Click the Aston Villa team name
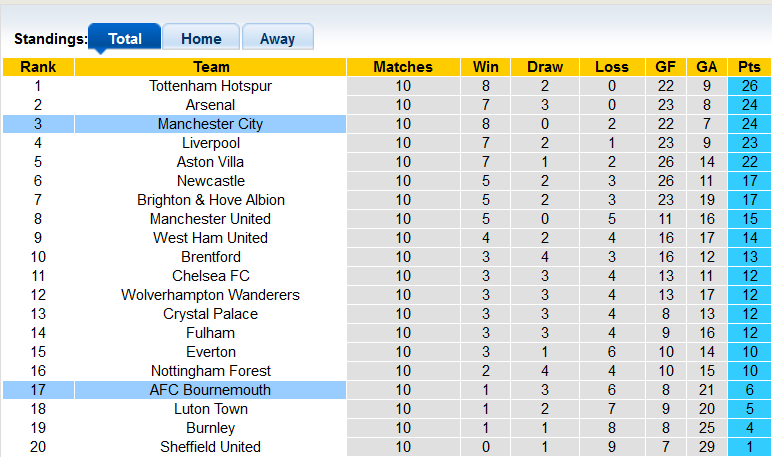This screenshot has height=457, width=772. pos(211,162)
